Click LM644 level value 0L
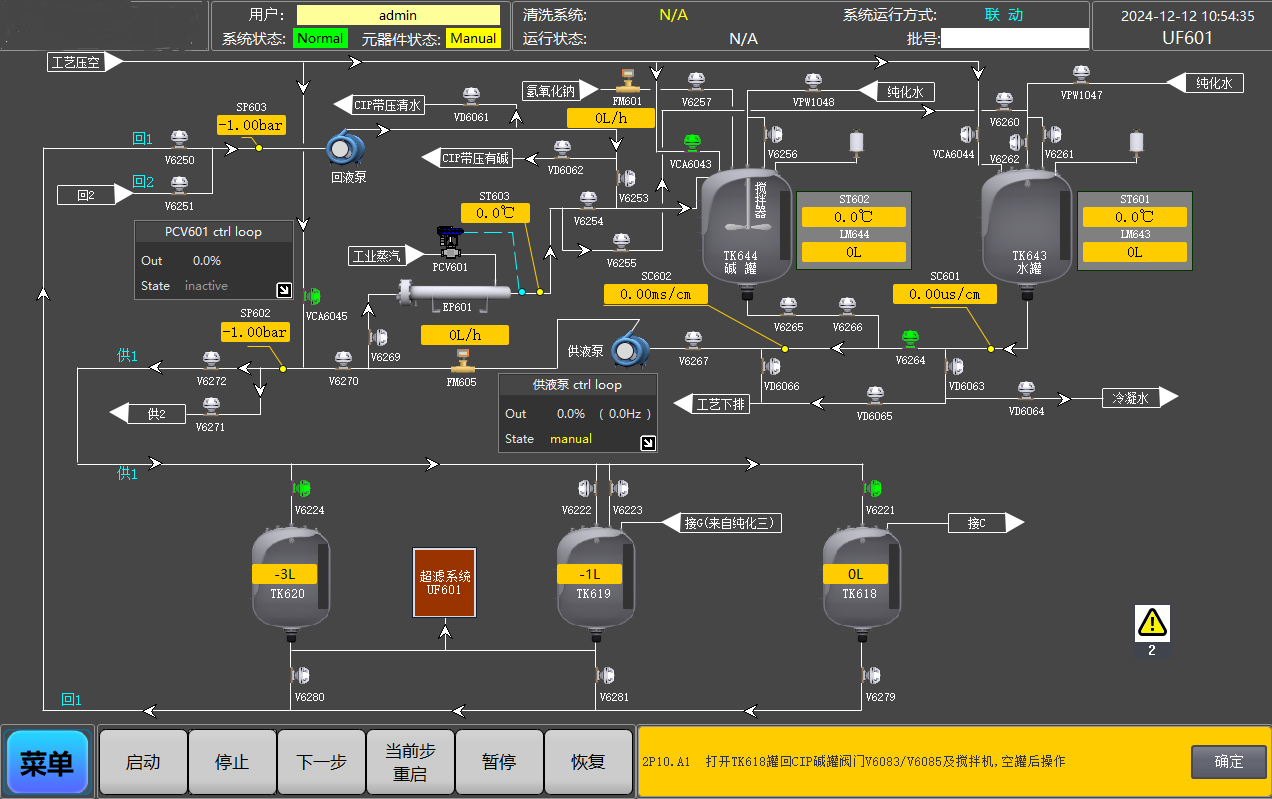This screenshot has height=799, width=1272. 853,252
